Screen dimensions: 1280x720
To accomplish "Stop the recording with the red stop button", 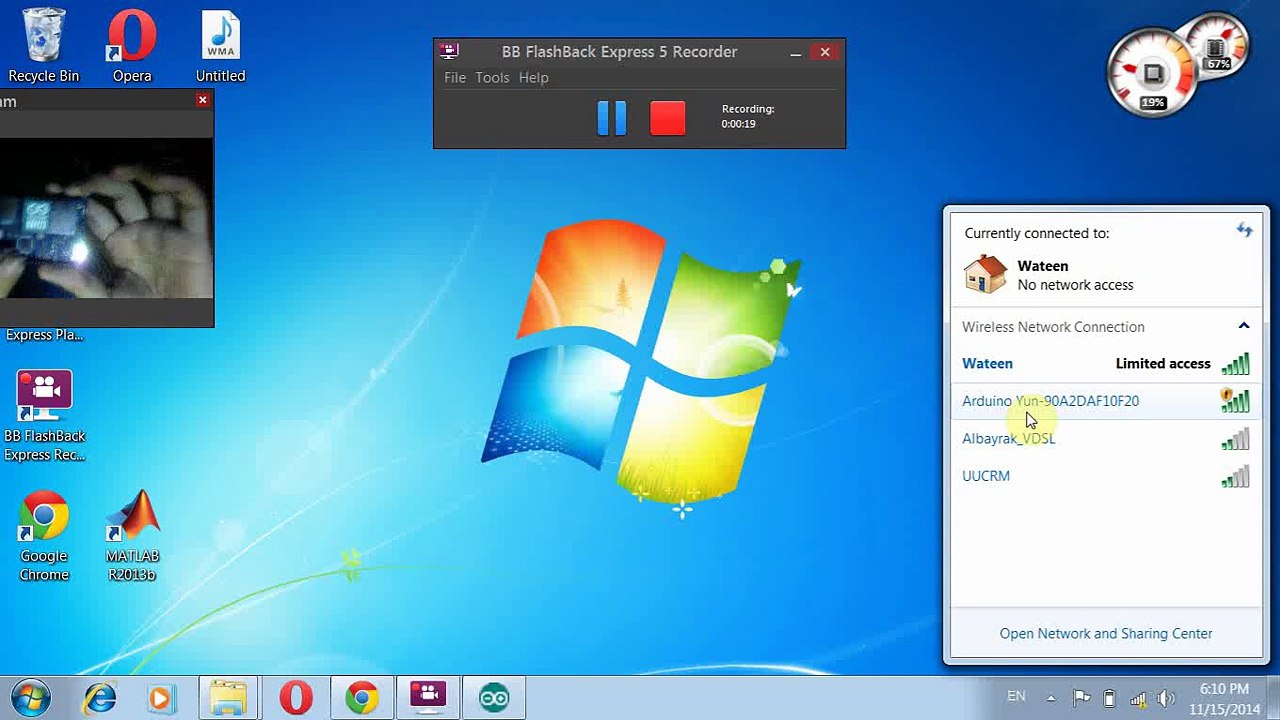I will tap(668, 118).
